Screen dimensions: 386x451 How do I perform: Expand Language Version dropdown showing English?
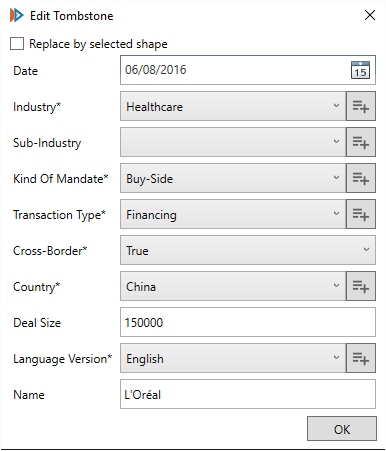[x=233, y=358]
